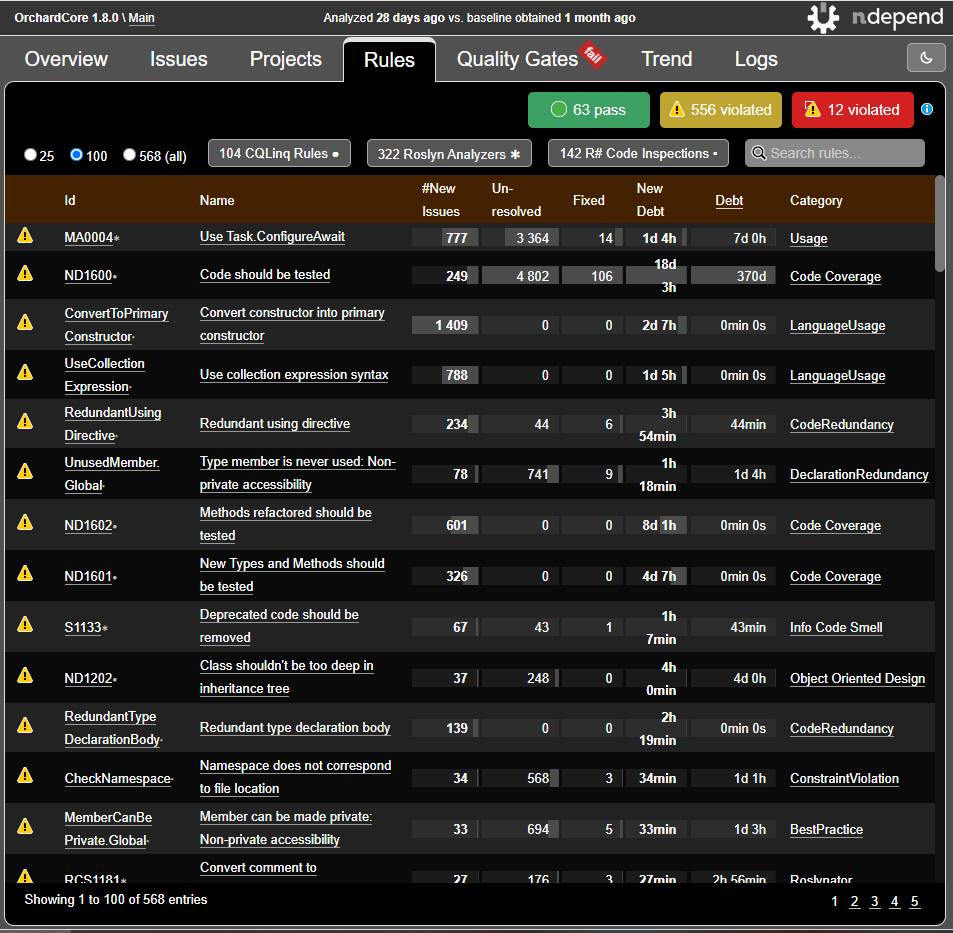Click the blue info icon beside violation counters
Viewport: 953px width, 933px height.
(926, 110)
